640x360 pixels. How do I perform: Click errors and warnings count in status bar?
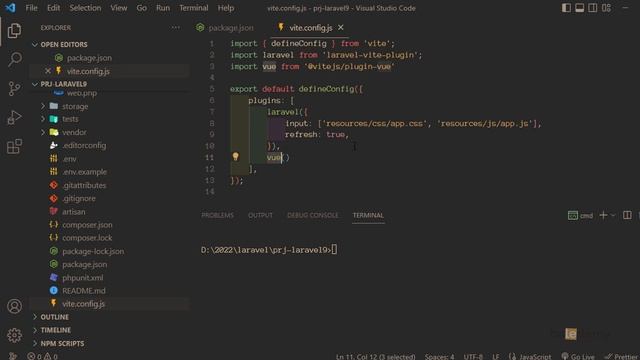point(42,356)
